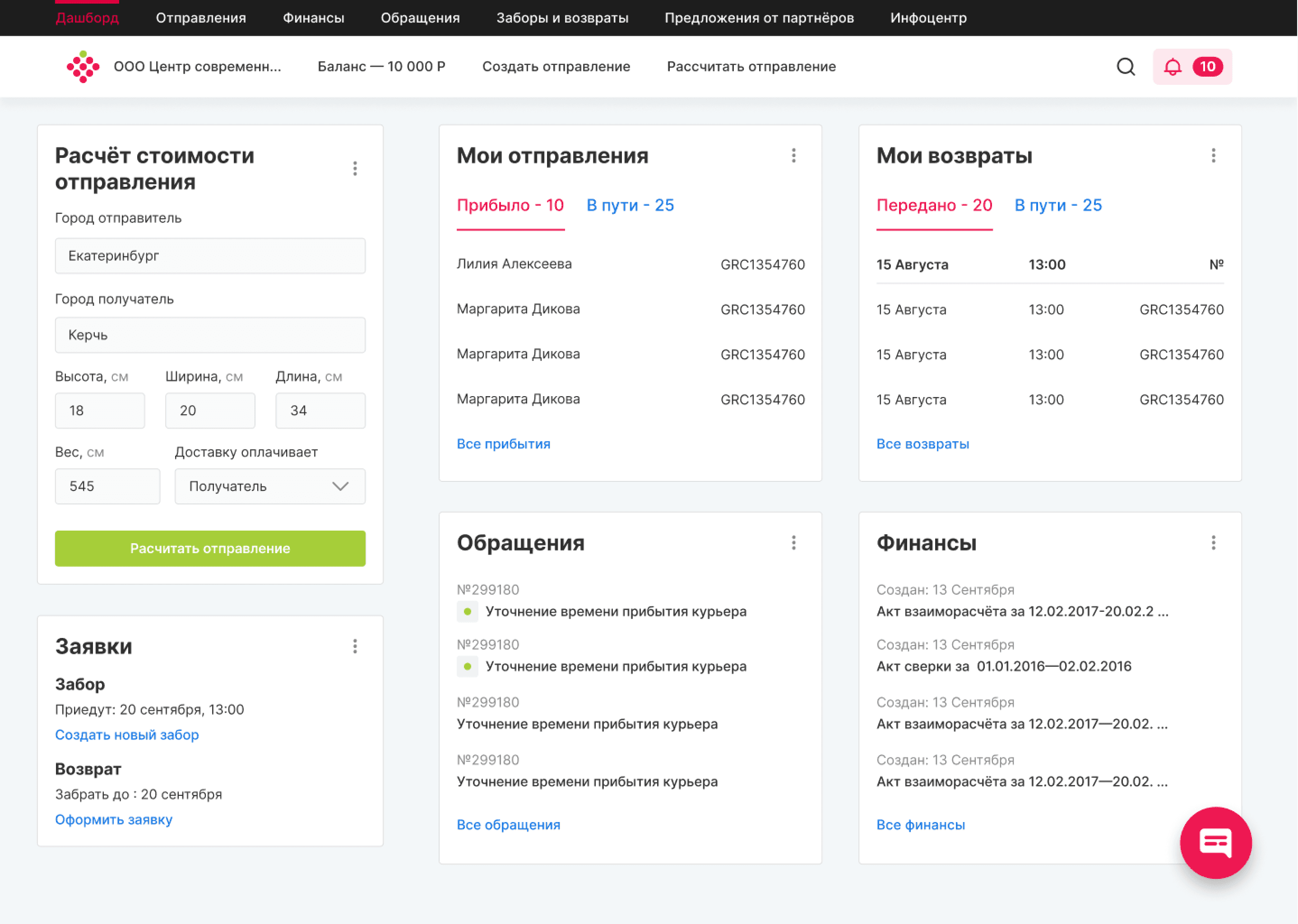The width and height of the screenshot is (1298, 924).
Task: Click the Высота input showing 18
Action: click(100, 410)
